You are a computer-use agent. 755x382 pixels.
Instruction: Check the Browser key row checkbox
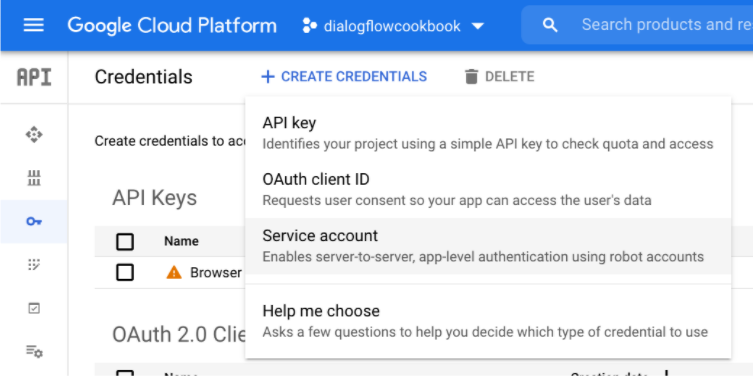point(125,273)
